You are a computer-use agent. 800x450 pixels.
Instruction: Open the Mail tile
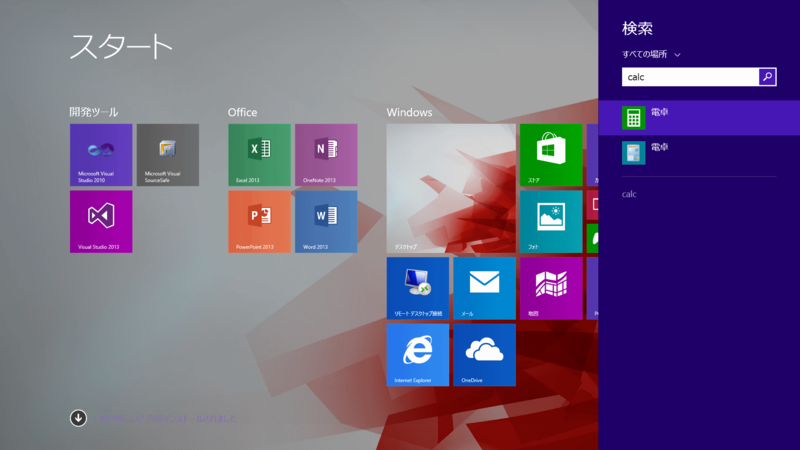coord(484,288)
